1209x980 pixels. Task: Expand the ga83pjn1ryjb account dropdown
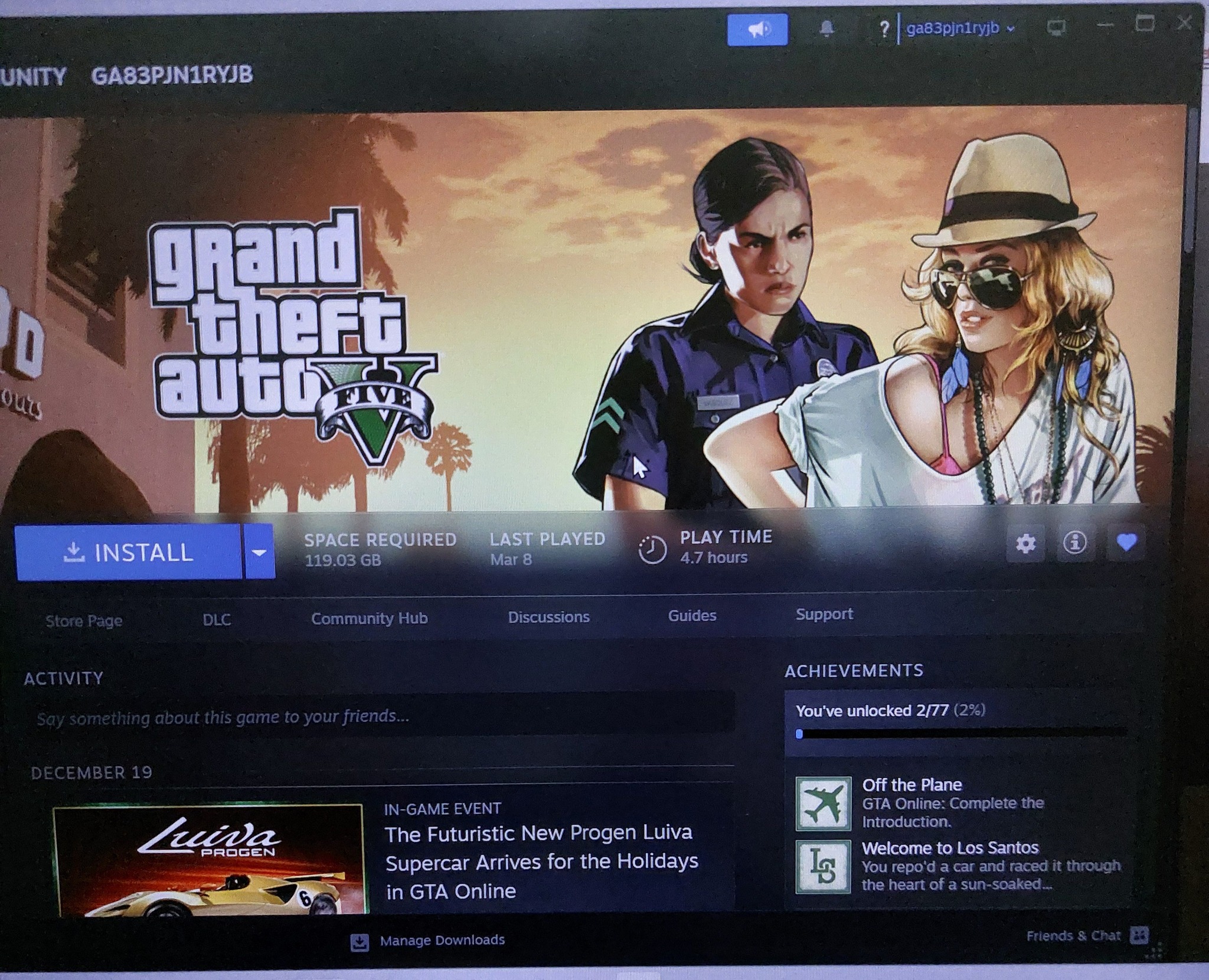click(960, 28)
